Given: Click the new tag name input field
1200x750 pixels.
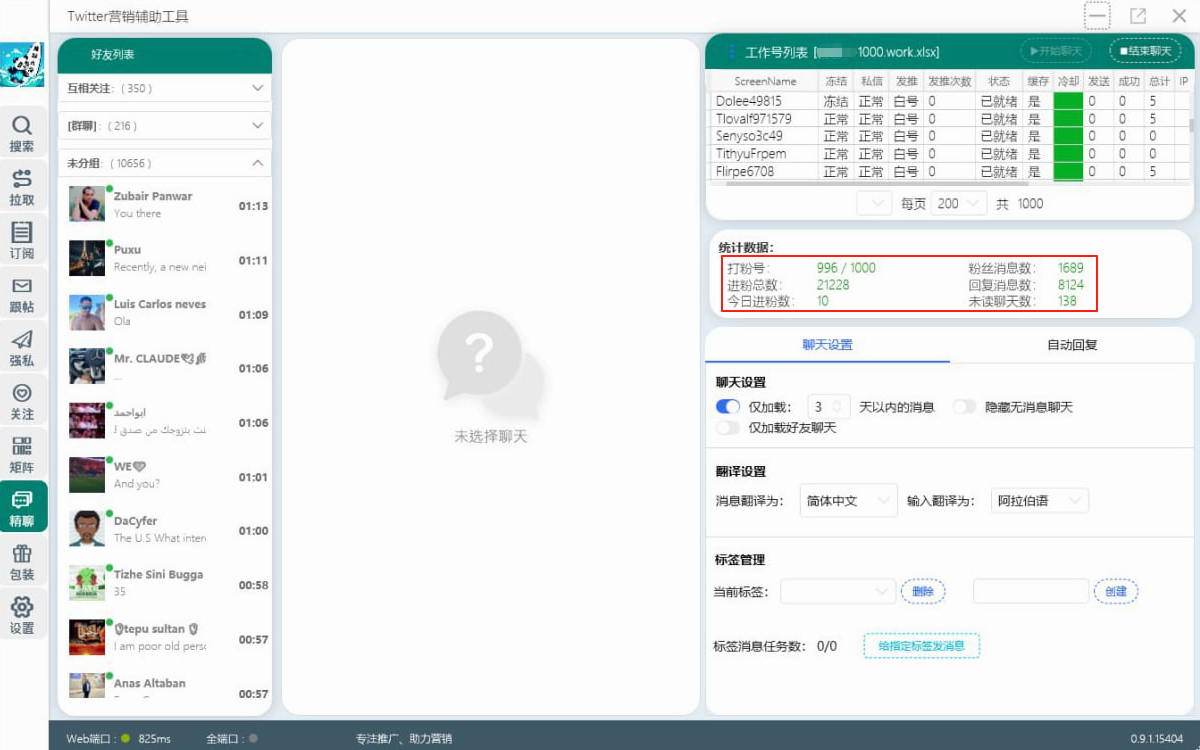Looking at the screenshot, I should click(1030, 592).
